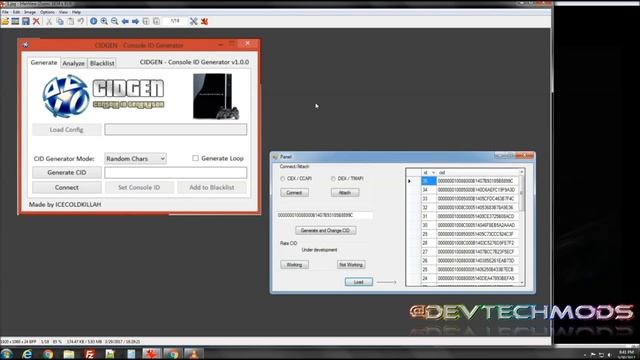This screenshot has height=360, width=640.
Task: Click the Open folder icon in IrfanView toolbar
Action: [x=5, y=21]
